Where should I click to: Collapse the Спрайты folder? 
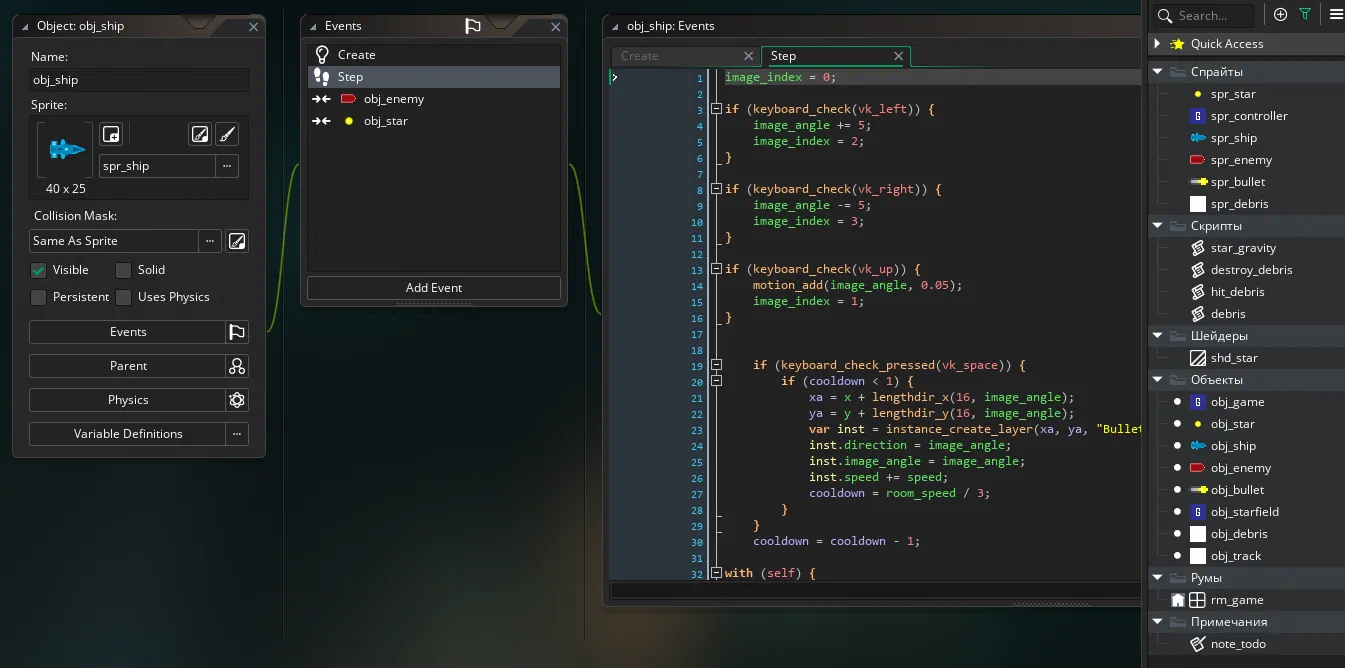(x=1157, y=72)
